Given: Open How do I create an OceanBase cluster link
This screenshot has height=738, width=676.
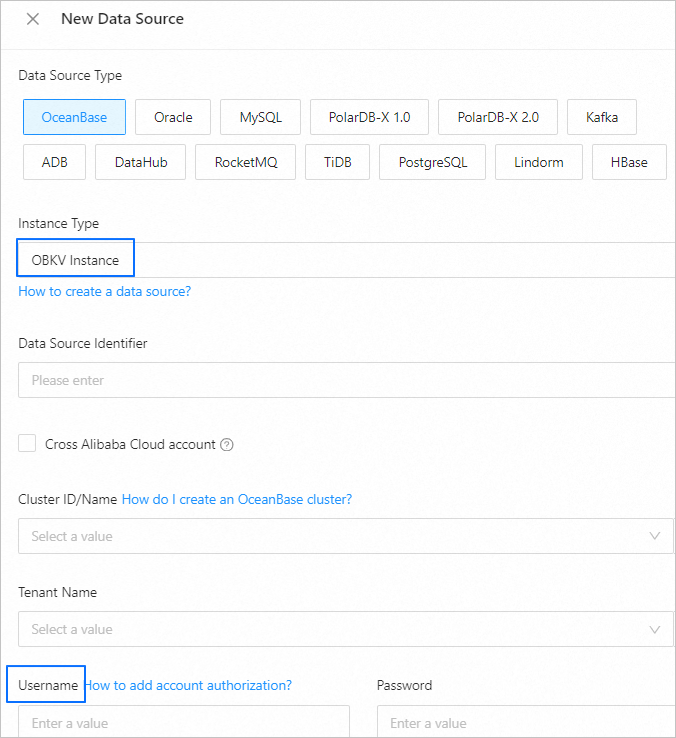Looking at the screenshot, I should click(237, 499).
